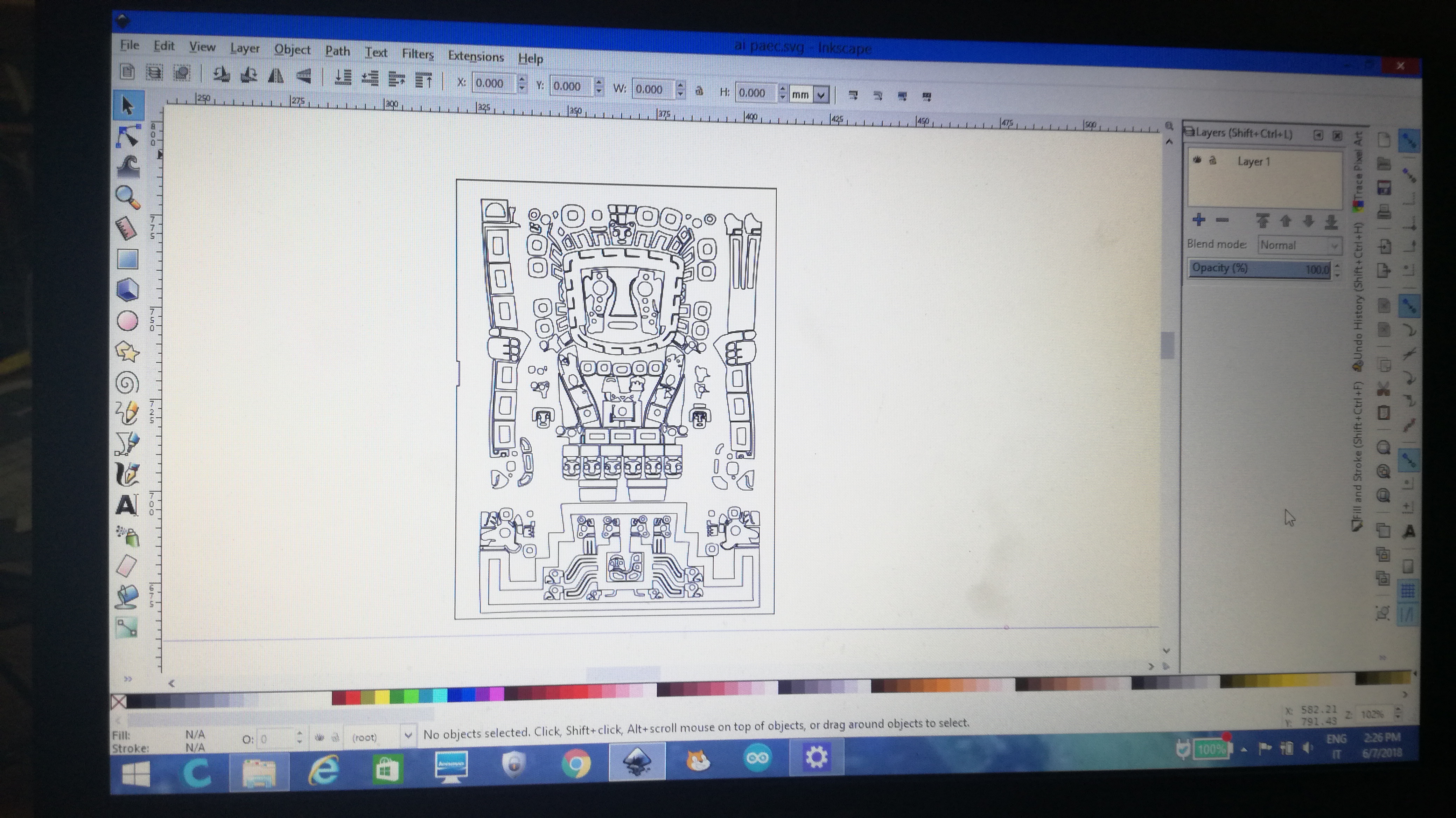Adjust the Opacity (%) slider

pyautogui.click(x=1260, y=269)
